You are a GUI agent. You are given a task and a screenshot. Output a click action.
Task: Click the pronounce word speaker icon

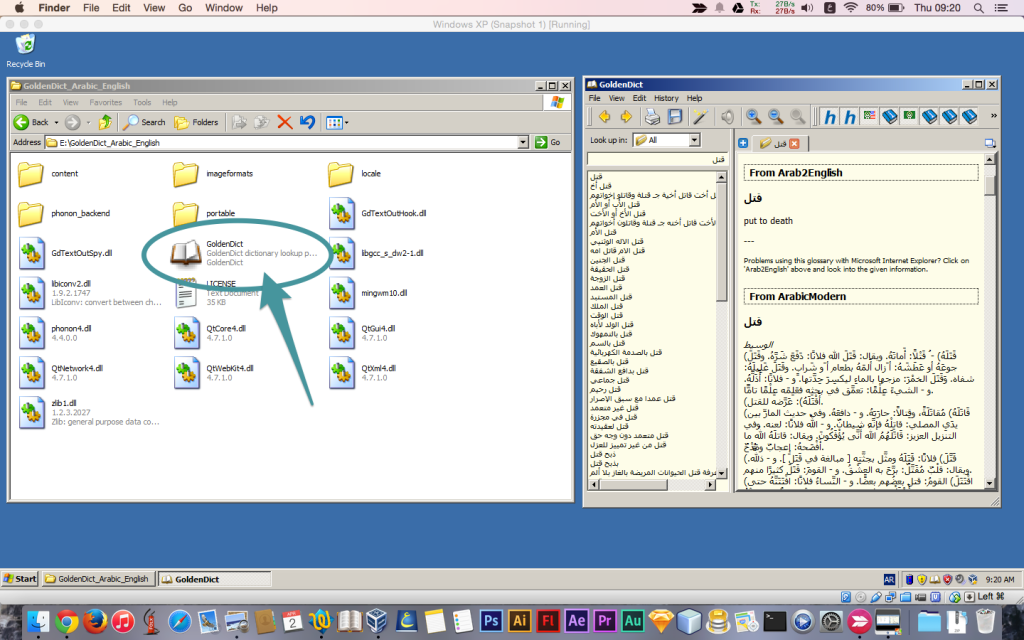tap(727, 117)
